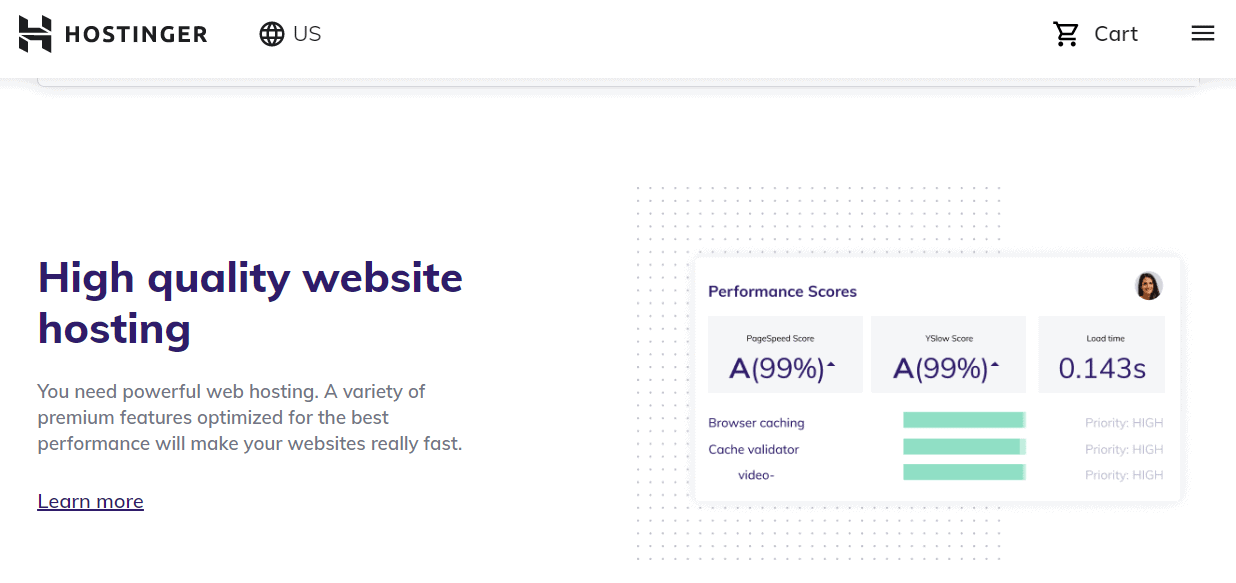Click the High quality website hosting heading

coord(250,303)
